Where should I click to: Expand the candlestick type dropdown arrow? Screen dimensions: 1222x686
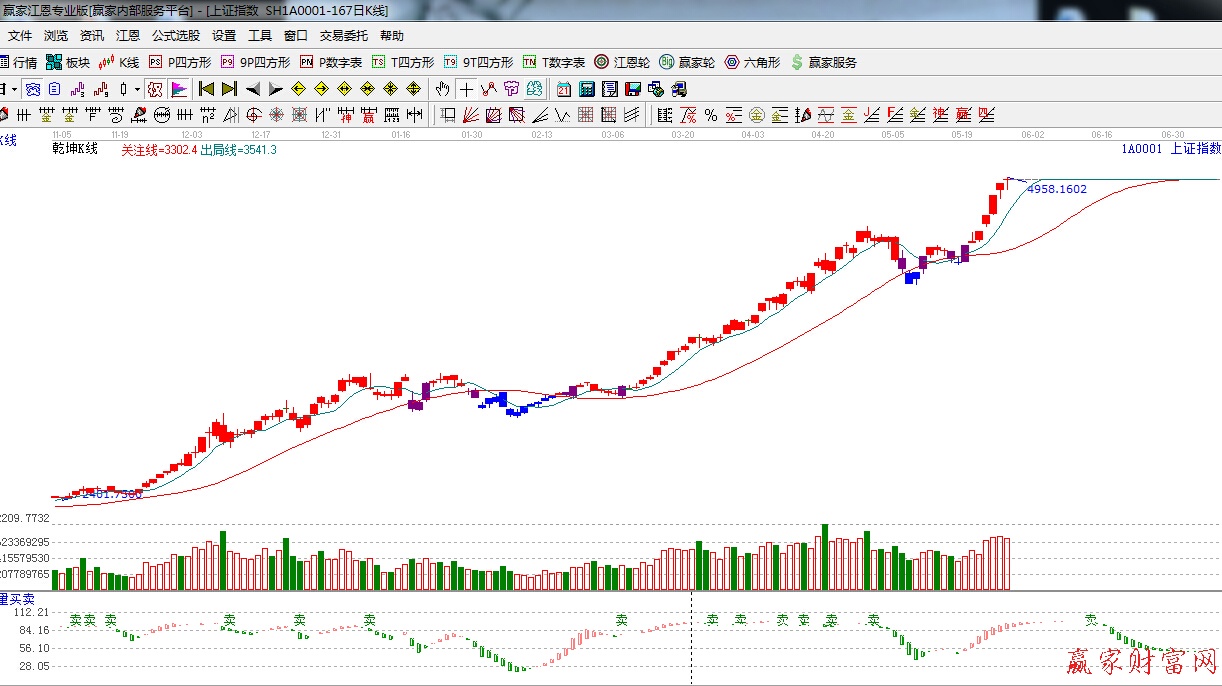[x=137, y=89]
